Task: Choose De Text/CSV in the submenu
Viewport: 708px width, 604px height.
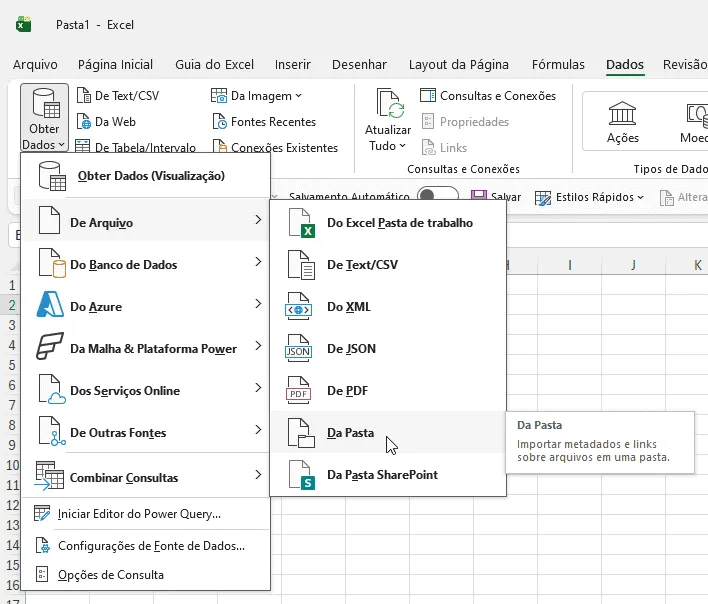Action: (388, 265)
